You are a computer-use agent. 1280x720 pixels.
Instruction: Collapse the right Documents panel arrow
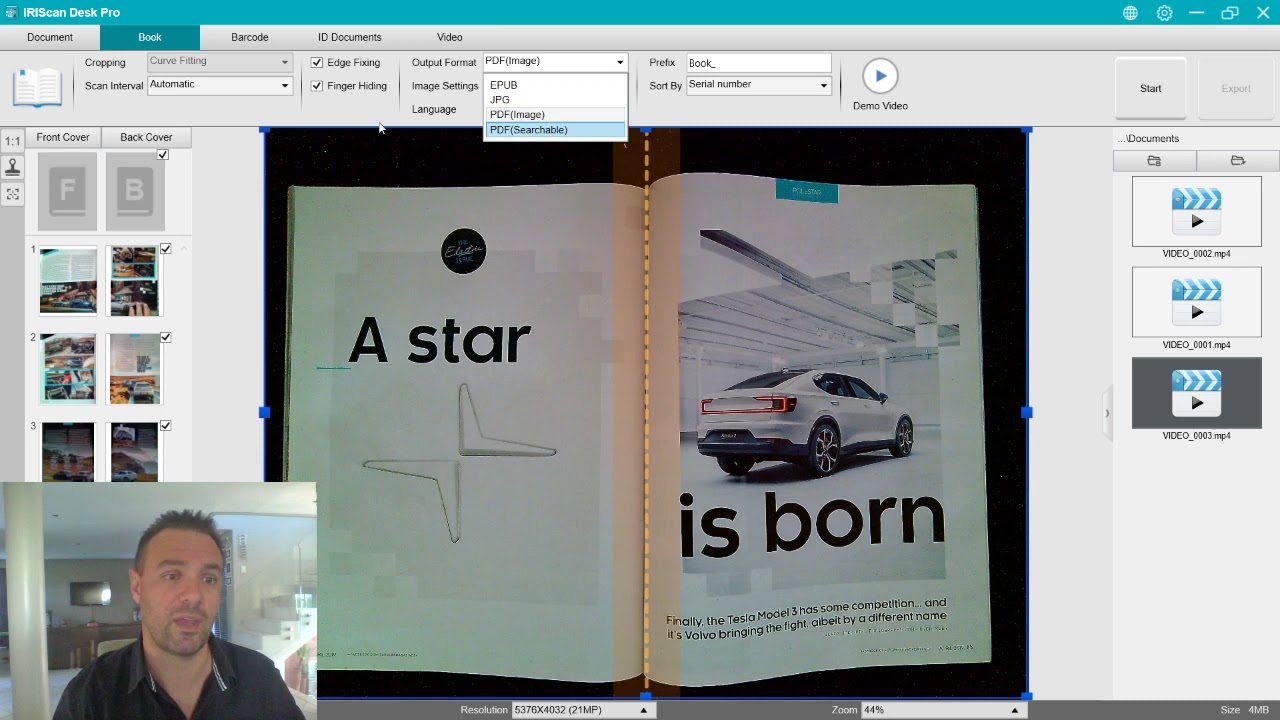pyautogui.click(x=1106, y=413)
